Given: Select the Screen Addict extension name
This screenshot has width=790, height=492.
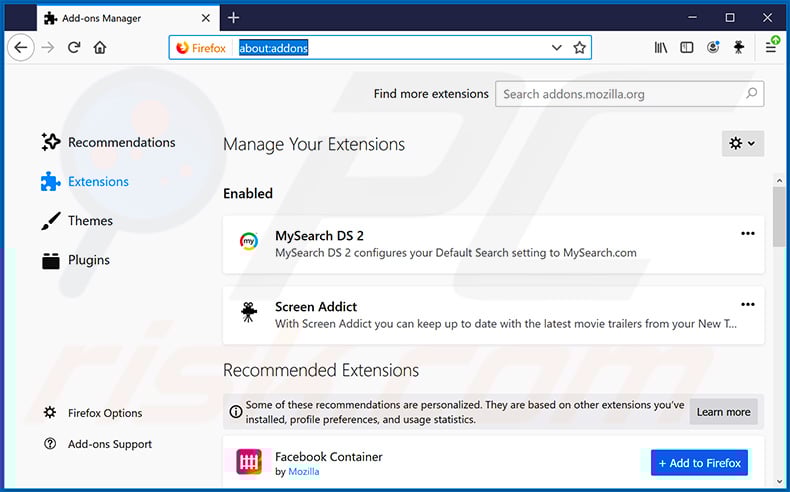Looking at the screenshot, I should (316, 307).
